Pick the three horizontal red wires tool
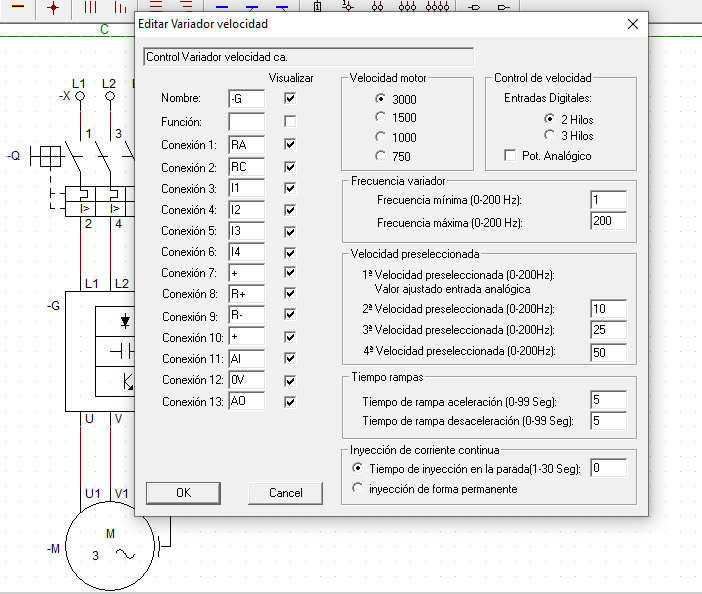702x594 pixels. pos(156,7)
